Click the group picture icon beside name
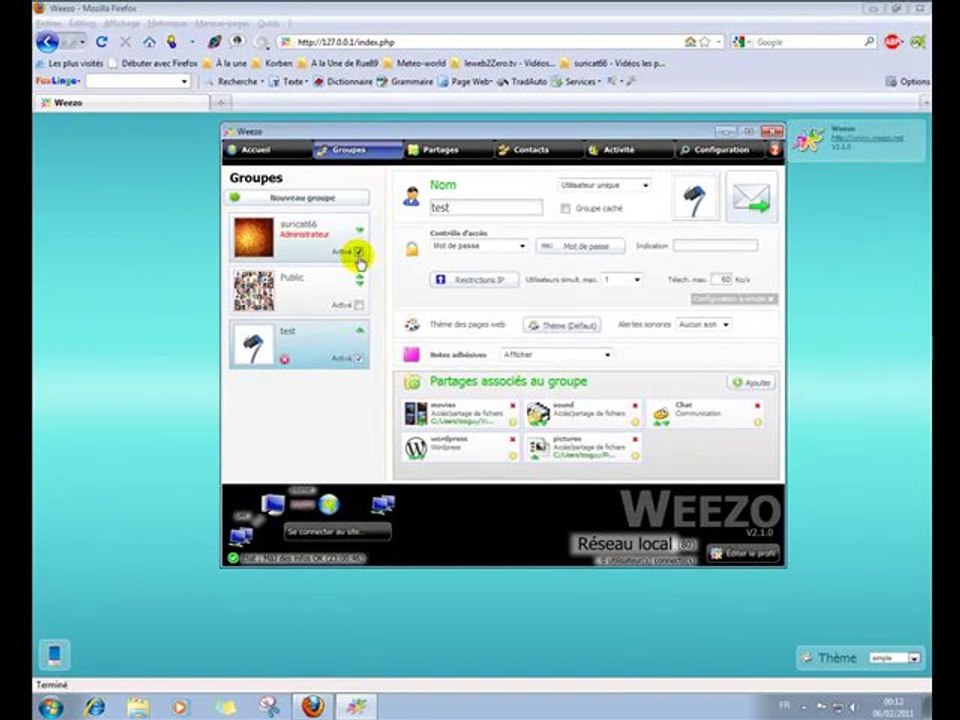Viewport: 960px width, 720px height. (x=695, y=197)
